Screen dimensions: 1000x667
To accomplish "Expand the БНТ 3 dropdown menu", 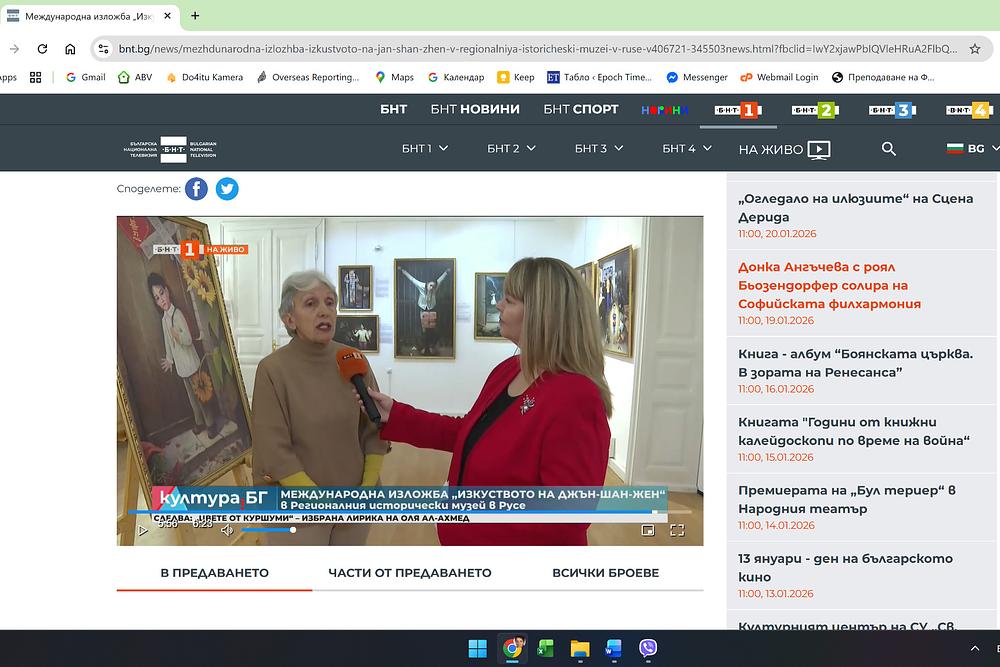I will pos(598,149).
